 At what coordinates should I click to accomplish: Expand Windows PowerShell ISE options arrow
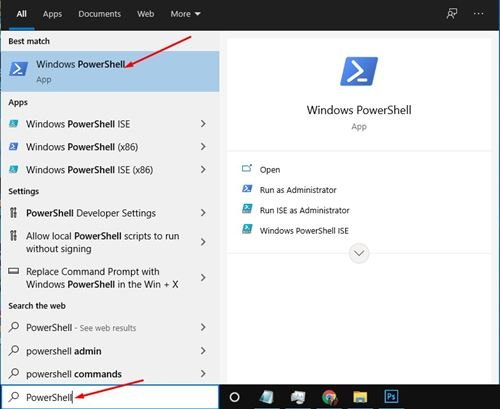click(203, 124)
